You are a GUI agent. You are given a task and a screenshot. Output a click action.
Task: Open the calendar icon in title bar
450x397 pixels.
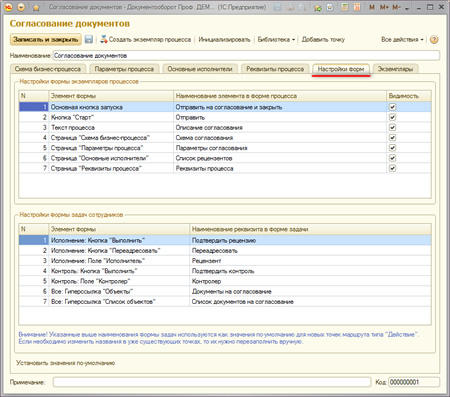click(x=357, y=7)
